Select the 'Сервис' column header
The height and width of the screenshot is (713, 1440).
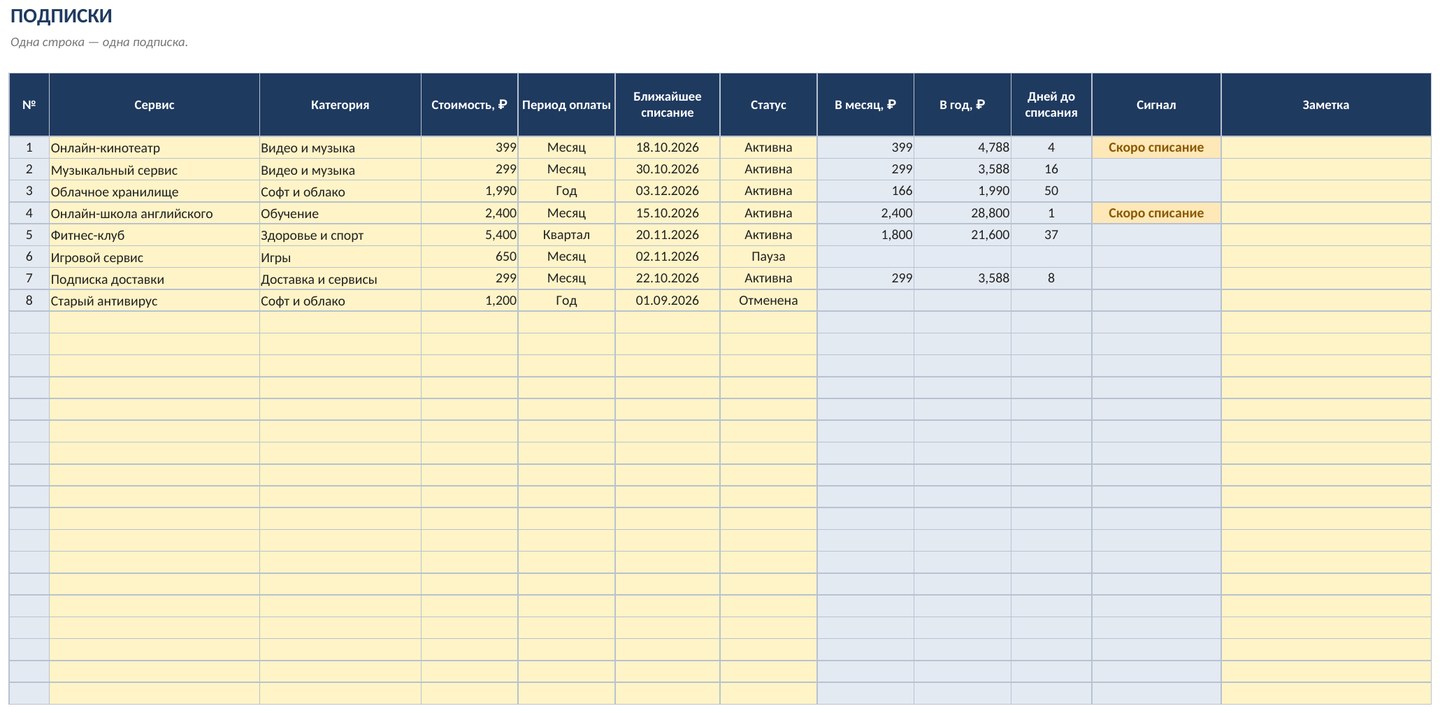pyautogui.click(x=154, y=105)
